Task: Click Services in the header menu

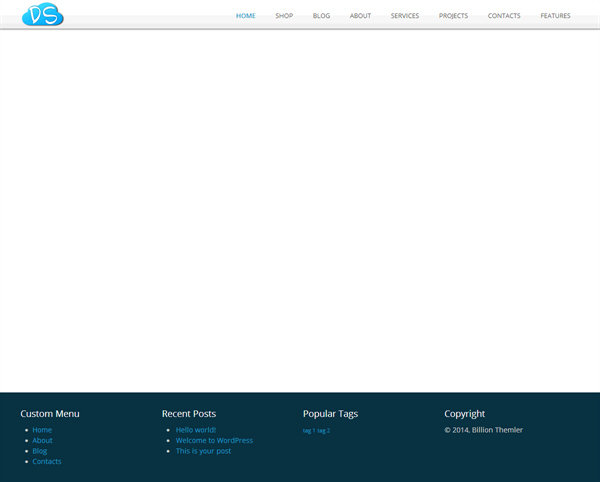Action: (x=405, y=16)
